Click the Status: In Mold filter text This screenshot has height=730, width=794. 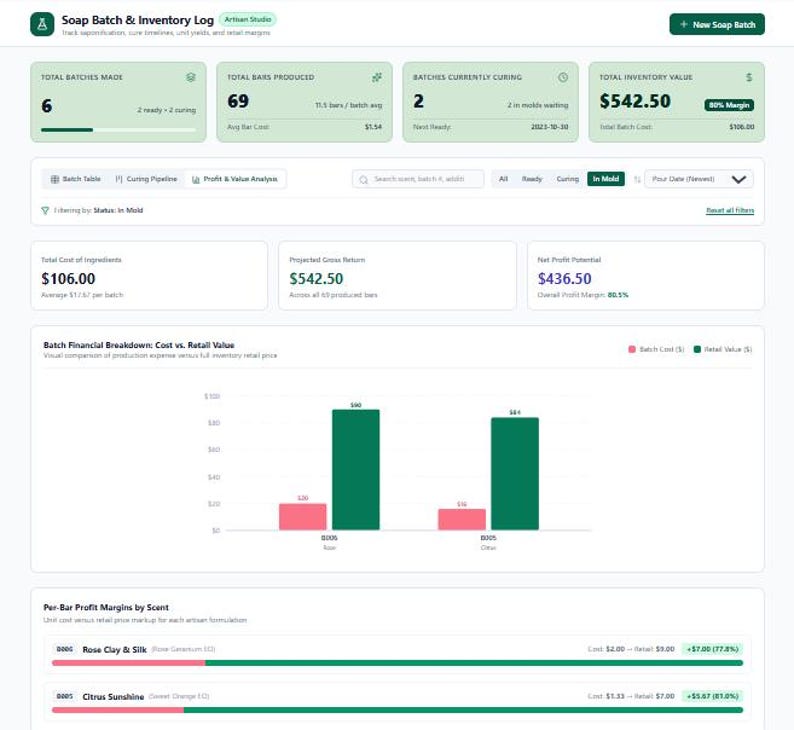[118, 211]
